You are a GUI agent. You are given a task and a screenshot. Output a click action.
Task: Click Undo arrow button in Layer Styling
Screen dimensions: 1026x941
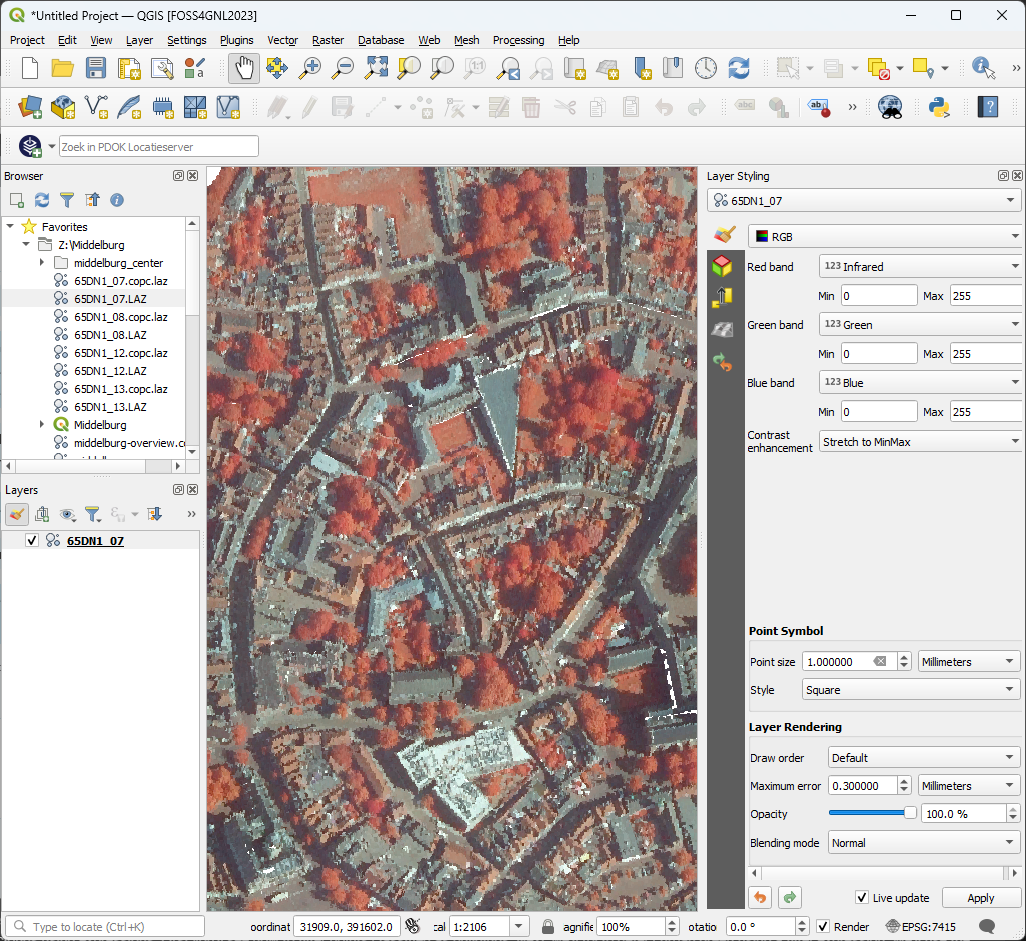tap(760, 898)
